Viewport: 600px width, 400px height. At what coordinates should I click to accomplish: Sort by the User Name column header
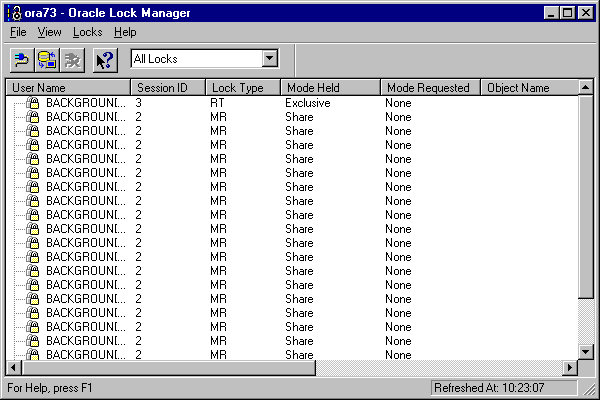pos(68,88)
